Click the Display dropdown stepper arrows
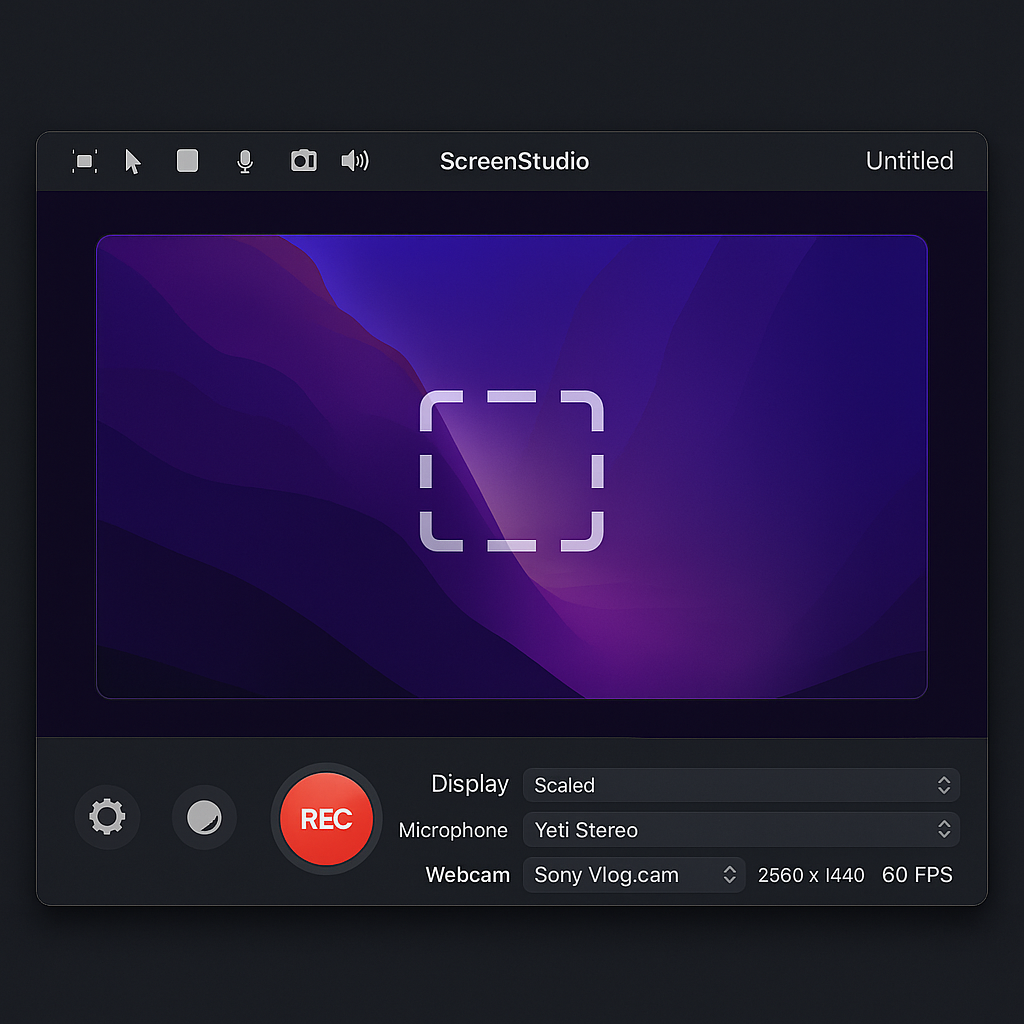This screenshot has height=1024, width=1024. pyautogui.click(x=943, y=785)
